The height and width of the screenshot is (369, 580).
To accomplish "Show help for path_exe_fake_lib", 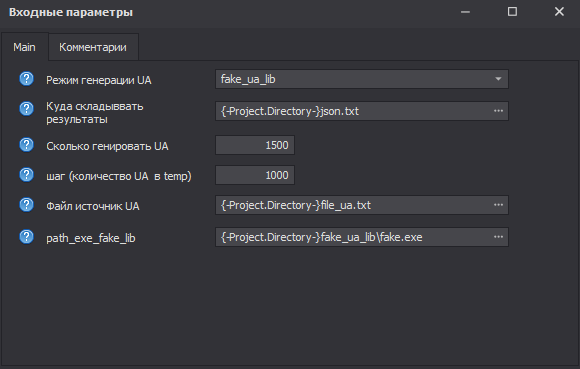I will (26, 237).
